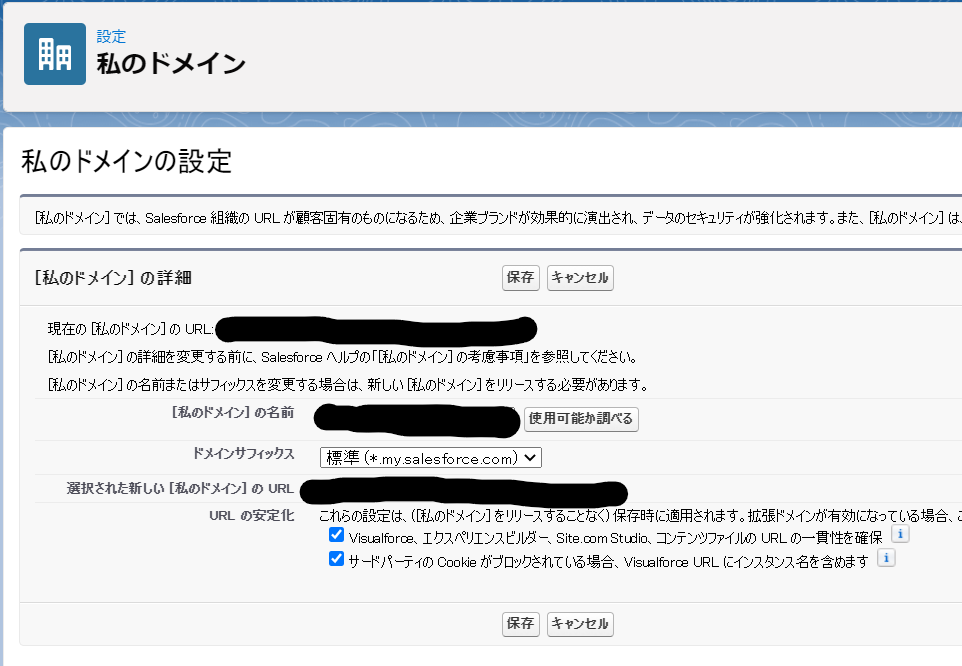
Task: Uncheck the Visualforce URL consistency checkbox
Action: [335, 533]
